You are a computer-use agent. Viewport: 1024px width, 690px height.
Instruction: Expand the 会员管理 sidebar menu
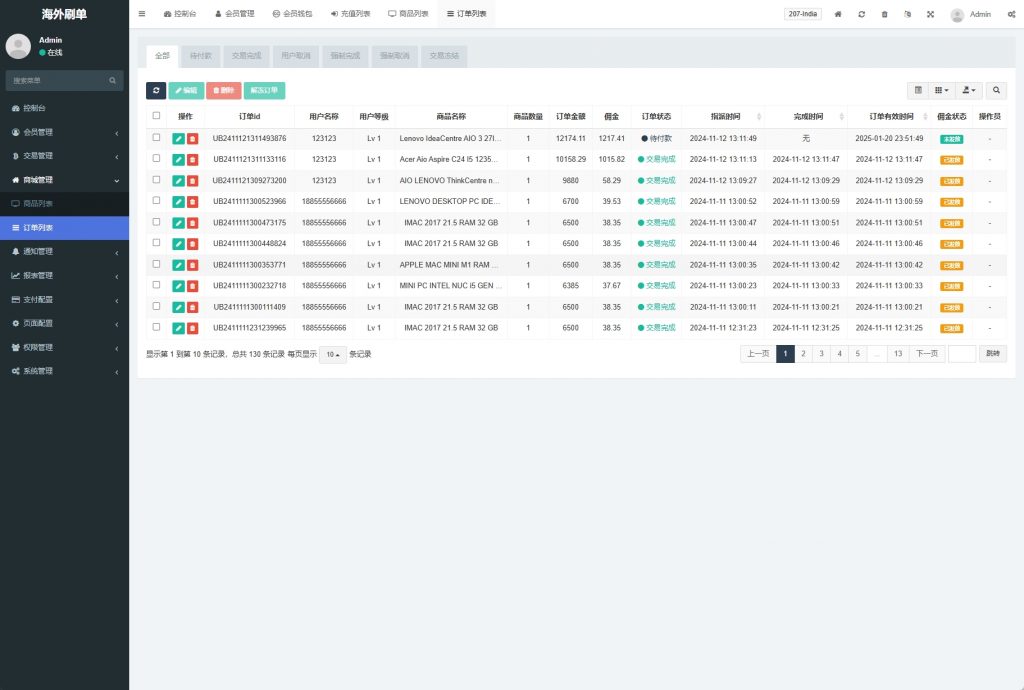[64, 132]
